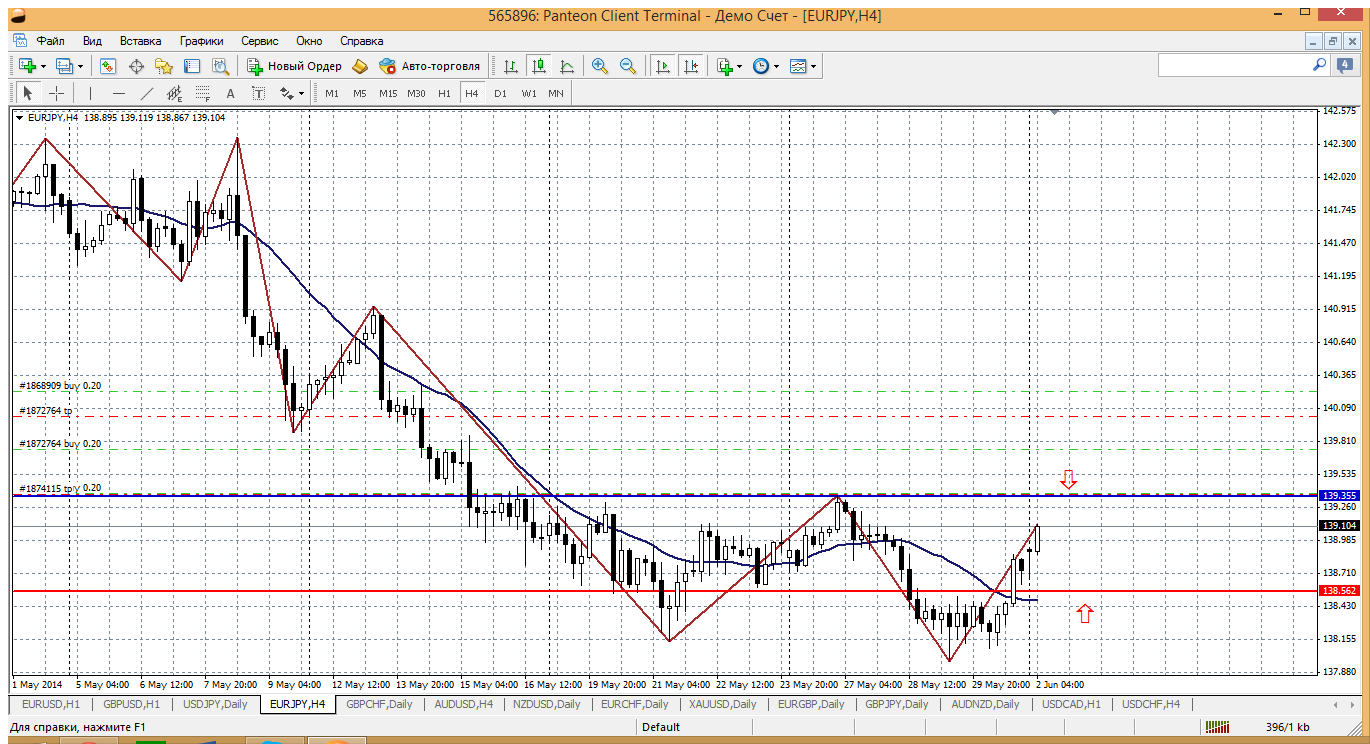Image resolution: width=1370 pixels, height=744 pixels.
Task: Switch to the GBPUSD,H1 chart tab
Action: point(131,704)
